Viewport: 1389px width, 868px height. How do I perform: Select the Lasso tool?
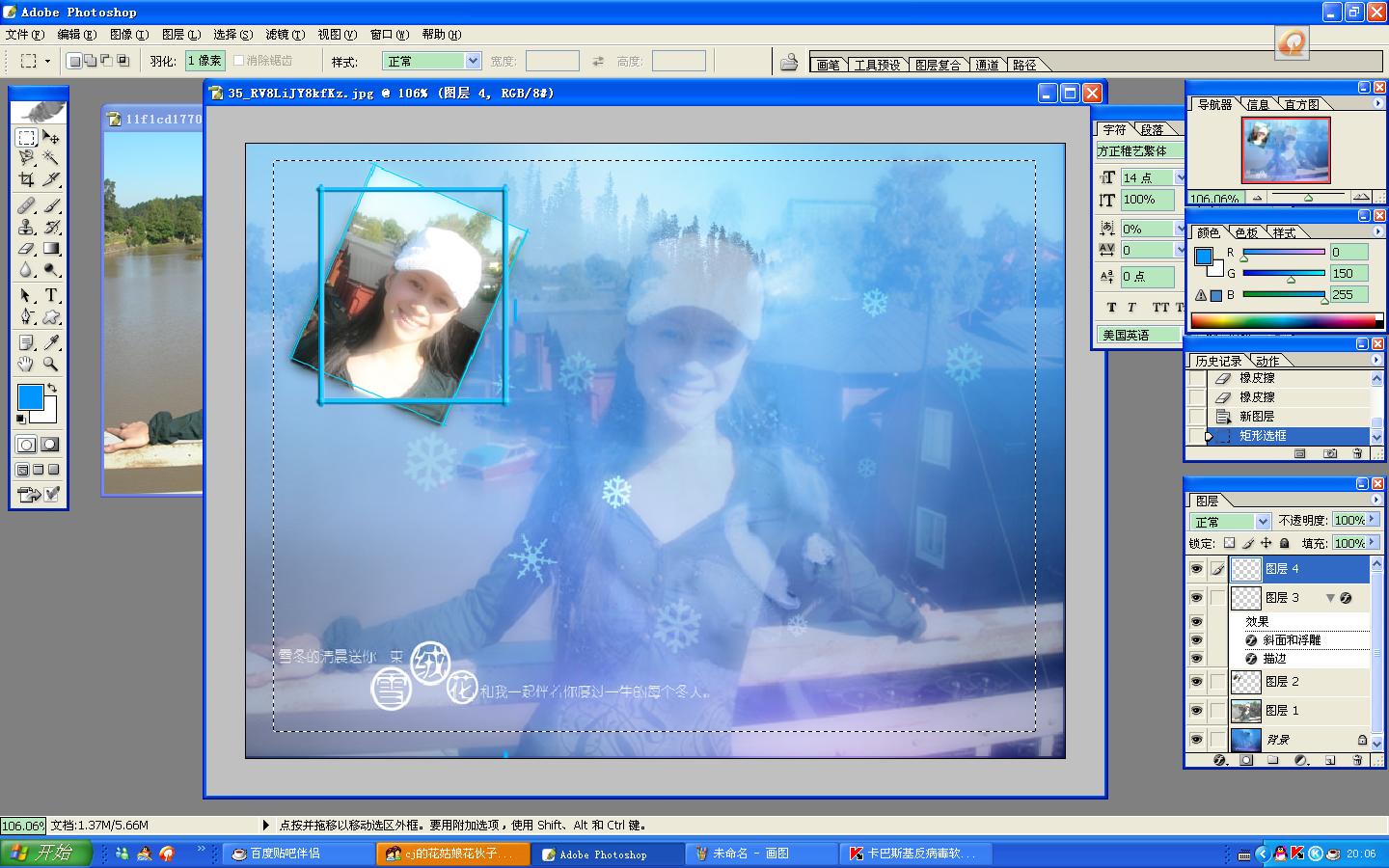click(27, 158)
